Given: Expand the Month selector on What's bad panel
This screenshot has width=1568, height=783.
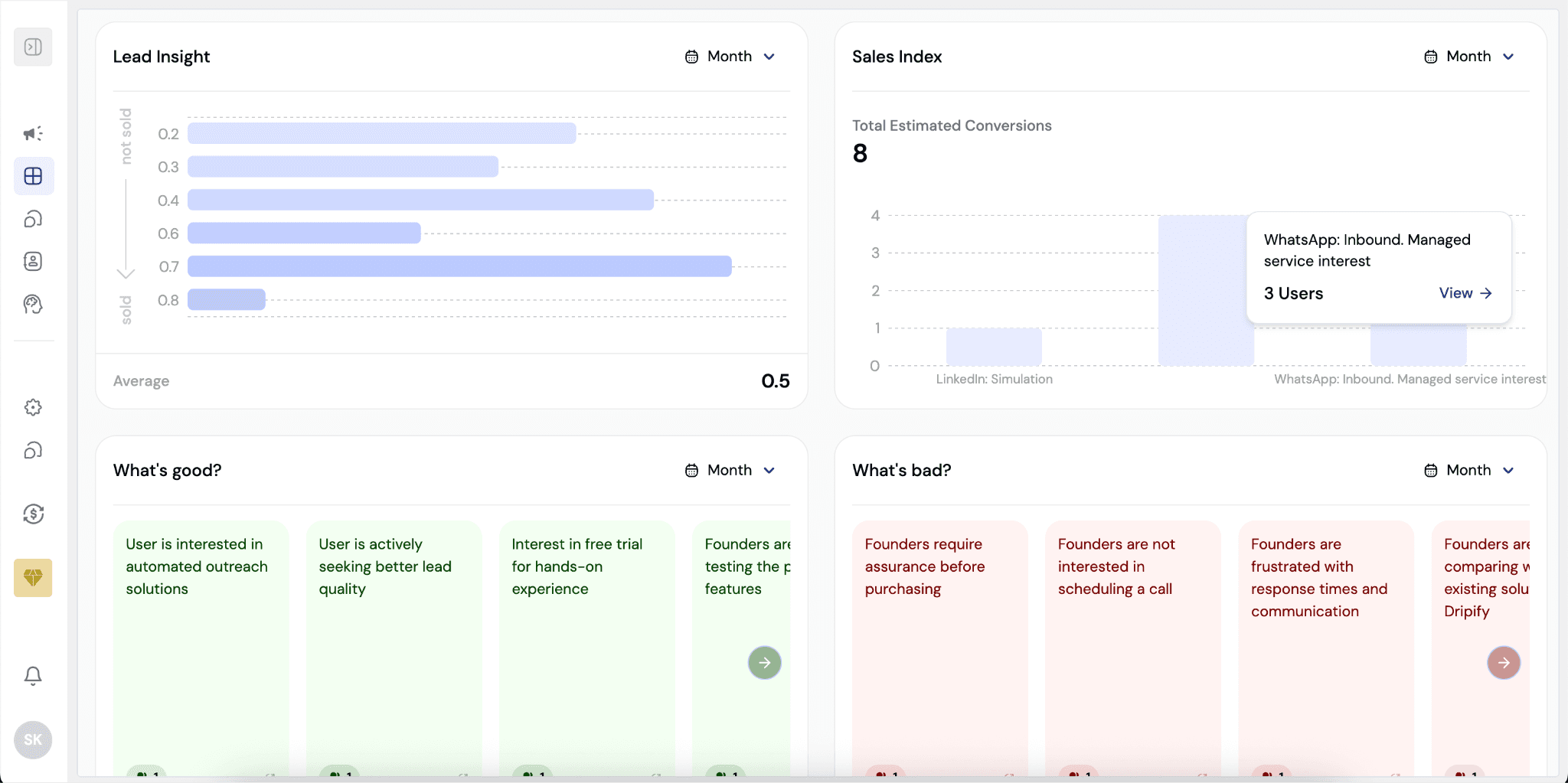Looking at the screenshot, I should pyautogui.click(x=1468, y=470).
